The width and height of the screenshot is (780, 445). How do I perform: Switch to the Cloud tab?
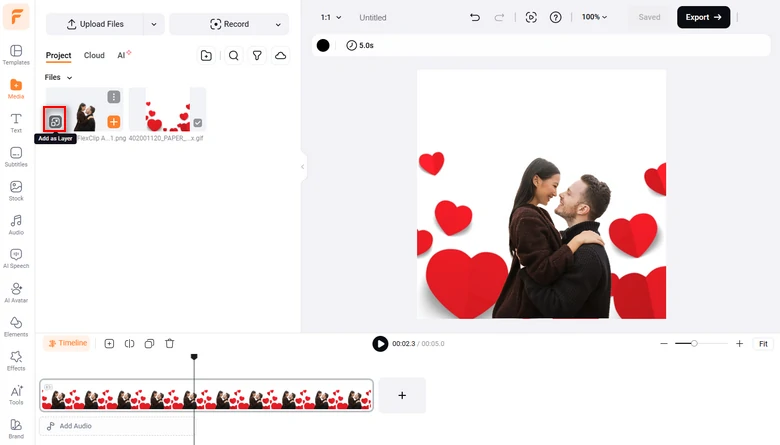click(x=94, y=55)
